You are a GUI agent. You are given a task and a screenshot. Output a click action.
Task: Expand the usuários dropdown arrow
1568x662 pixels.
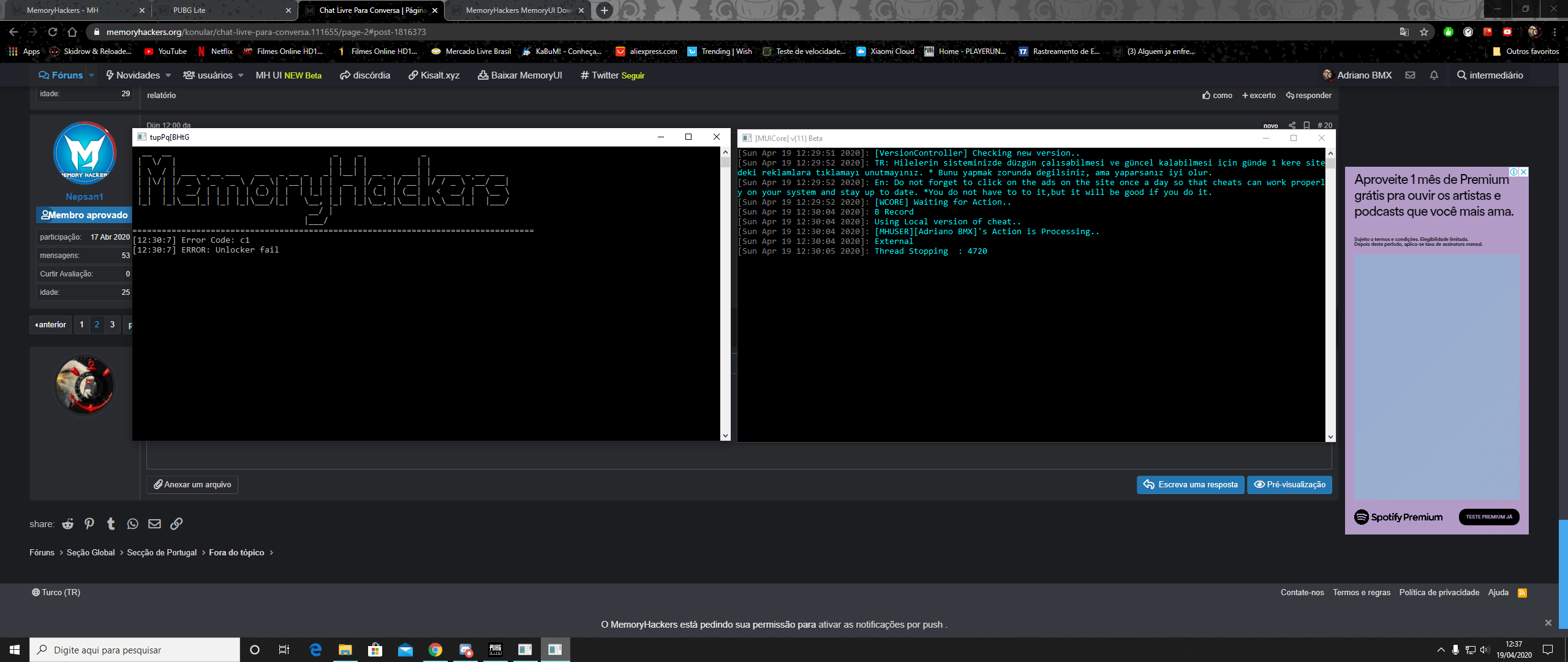click(x=241, y=75)
